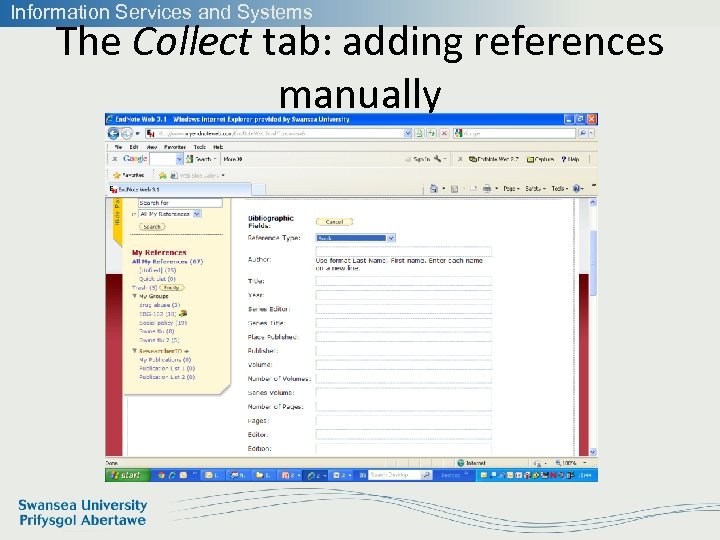Screen dimensions: 720x540
Task: Open a new blank browser tab
Action: 259,189
